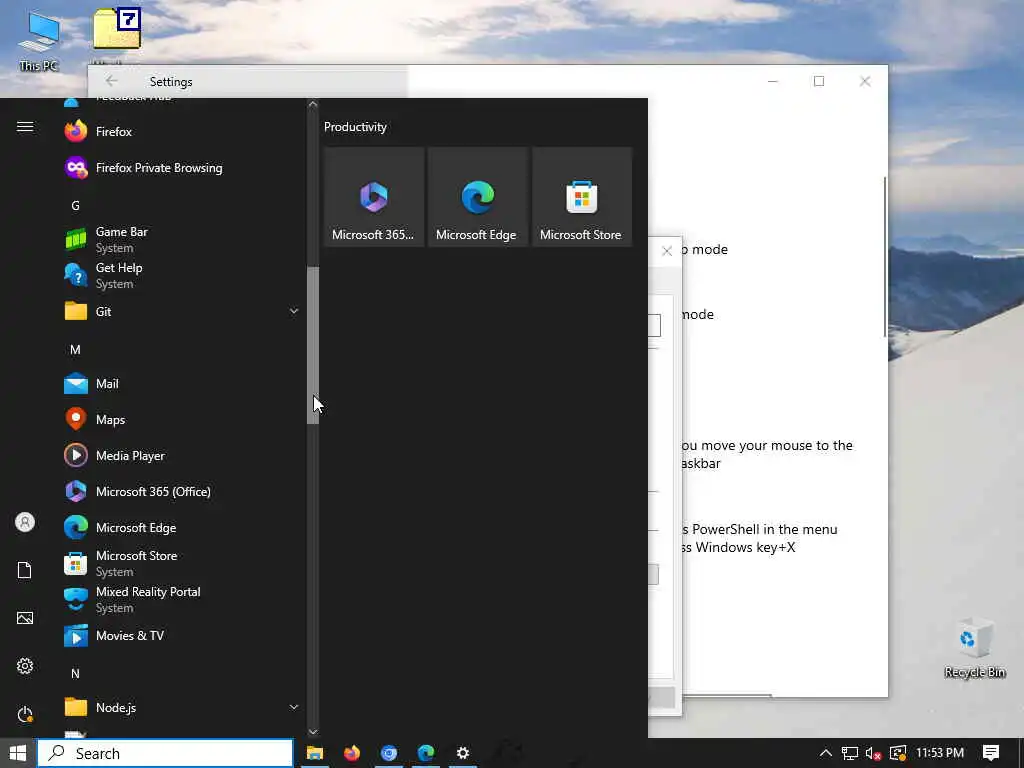This screenshot has height=768, width=1024.
Task: Go back in the Settings window
Action: point(112,81)
